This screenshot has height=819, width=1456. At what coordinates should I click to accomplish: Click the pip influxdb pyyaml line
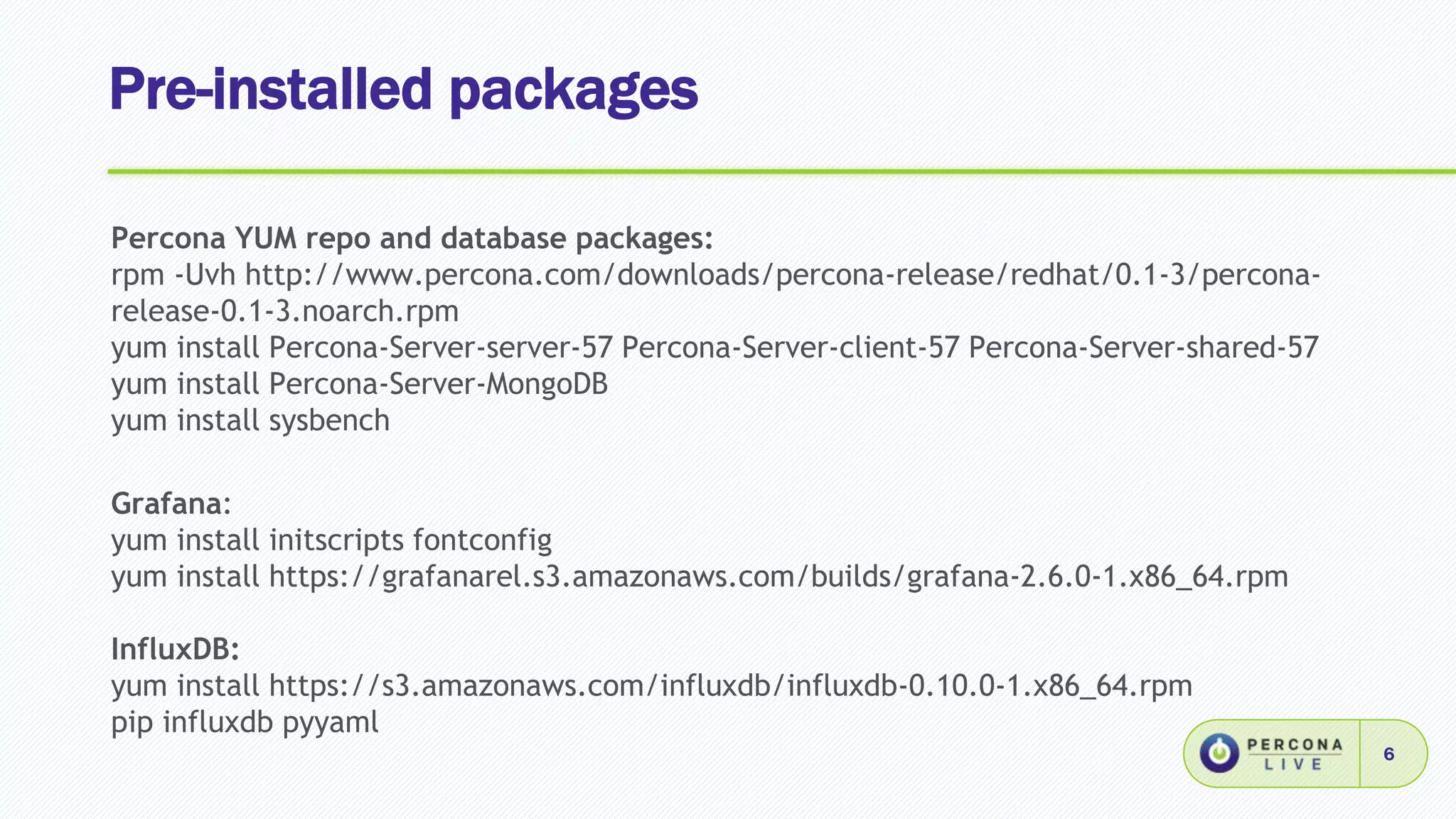(x=245, y=722)
